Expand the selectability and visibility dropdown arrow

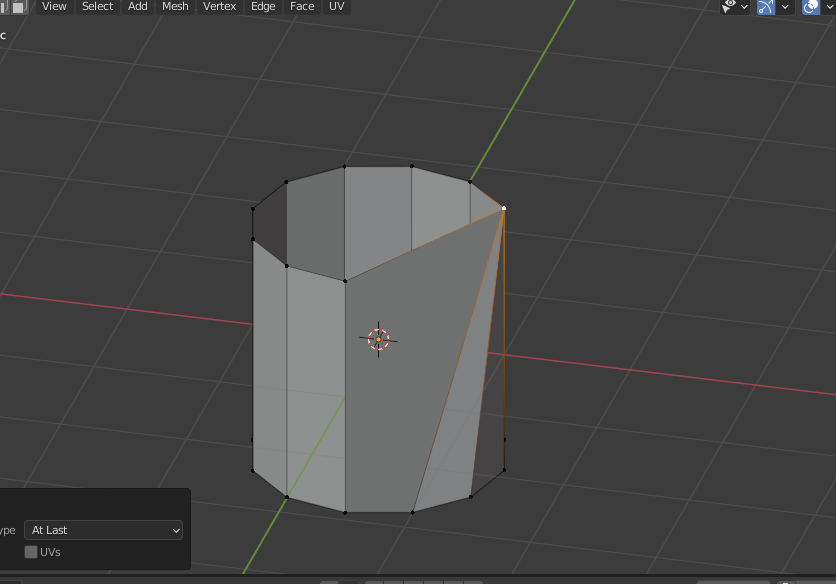pyautogui.click(x=744, y=7)
